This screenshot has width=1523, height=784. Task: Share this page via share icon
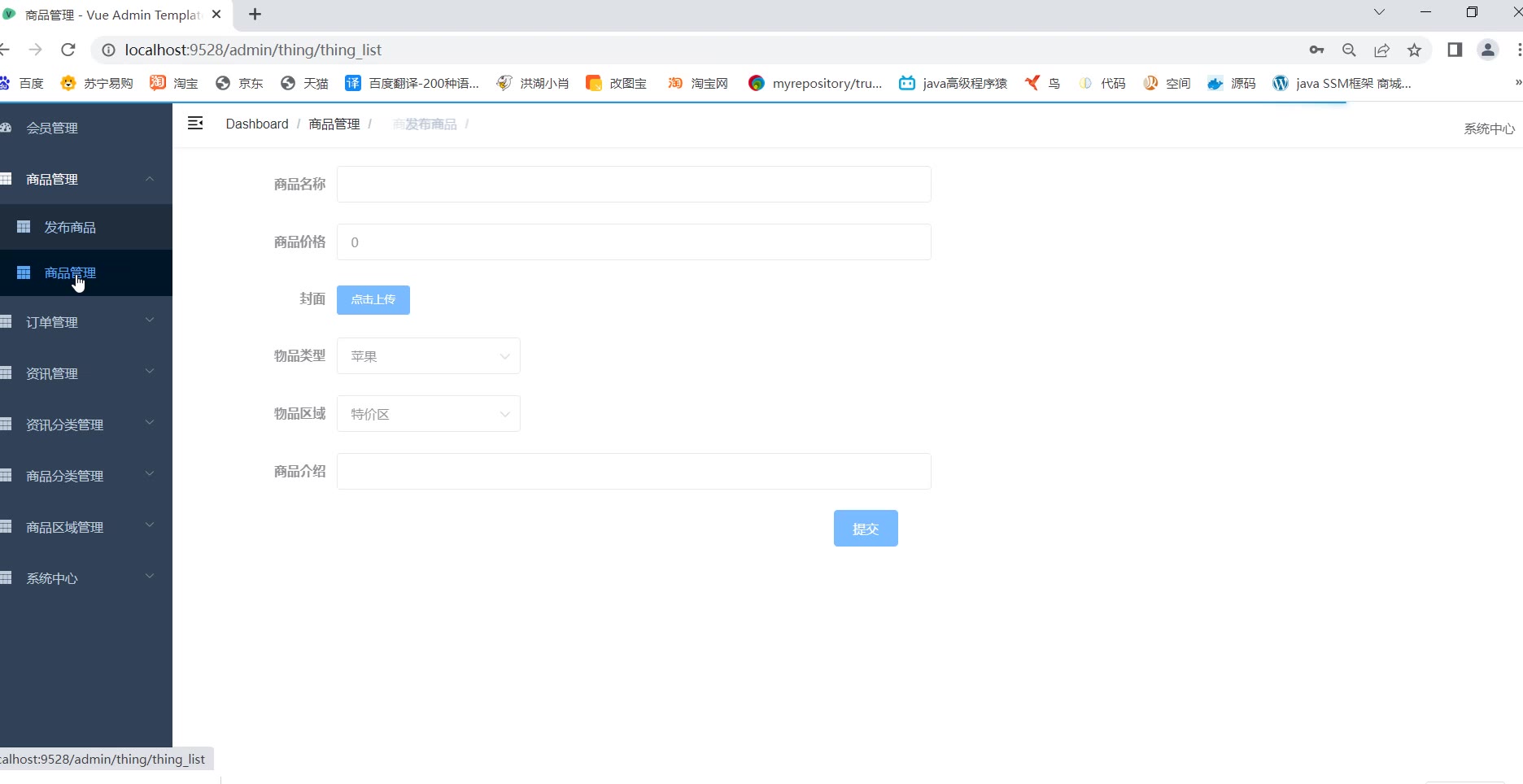[x=1381, y=50]
